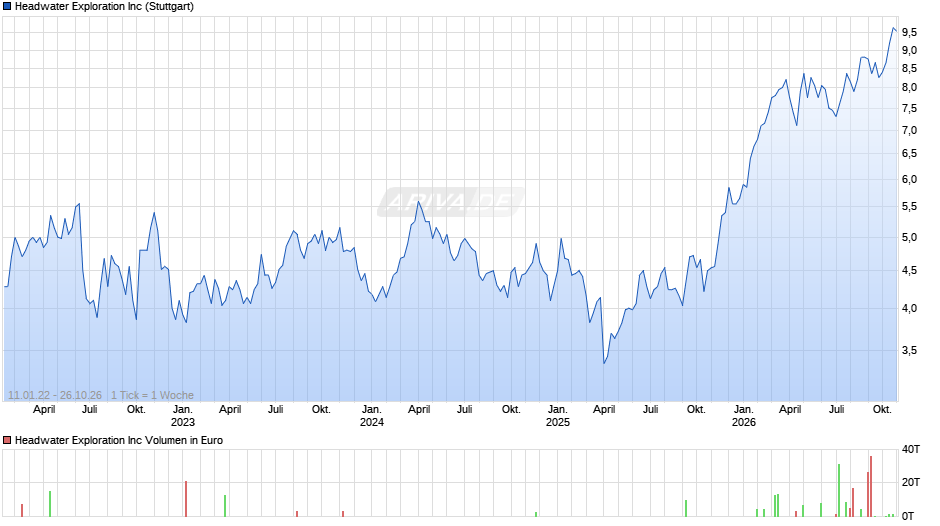940x526 pixels.
Task: Click the price low point near April 2025
Action: click(604, 363)
